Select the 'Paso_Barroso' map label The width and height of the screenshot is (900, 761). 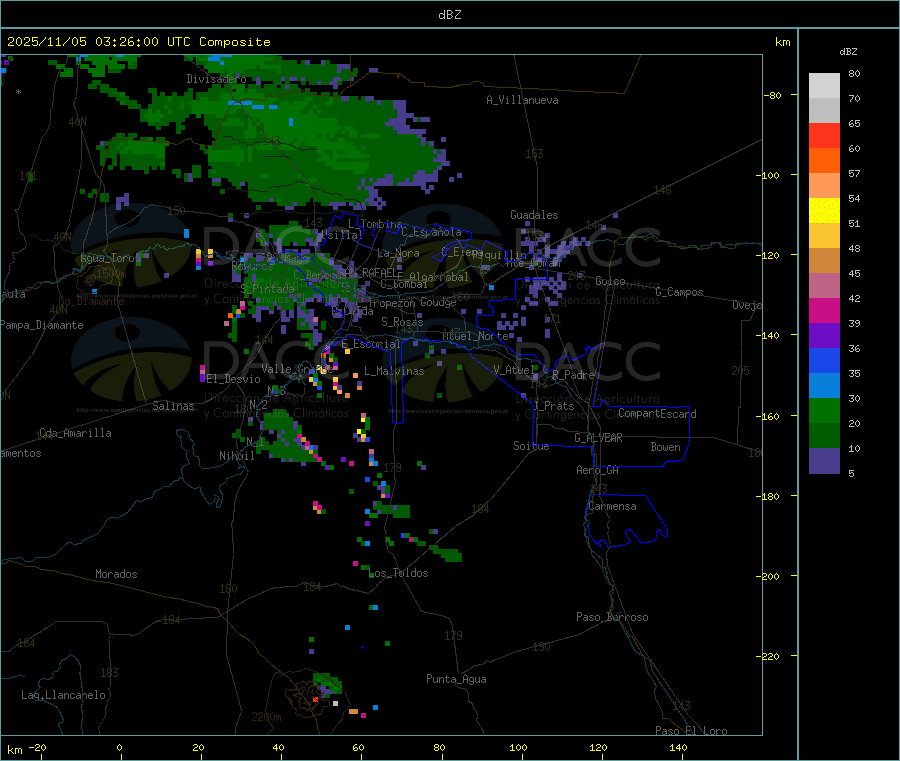(612, 617)
